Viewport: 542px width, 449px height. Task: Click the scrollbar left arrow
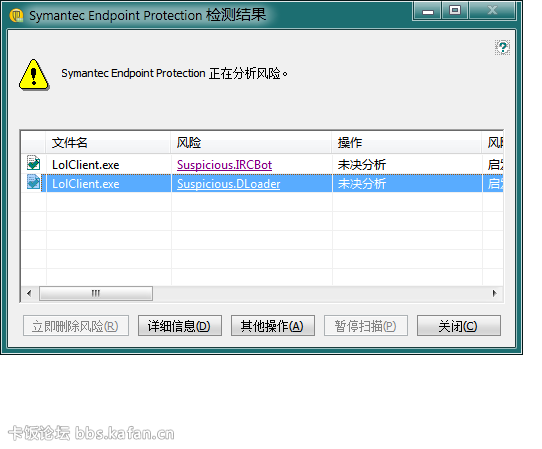(29, 293)
